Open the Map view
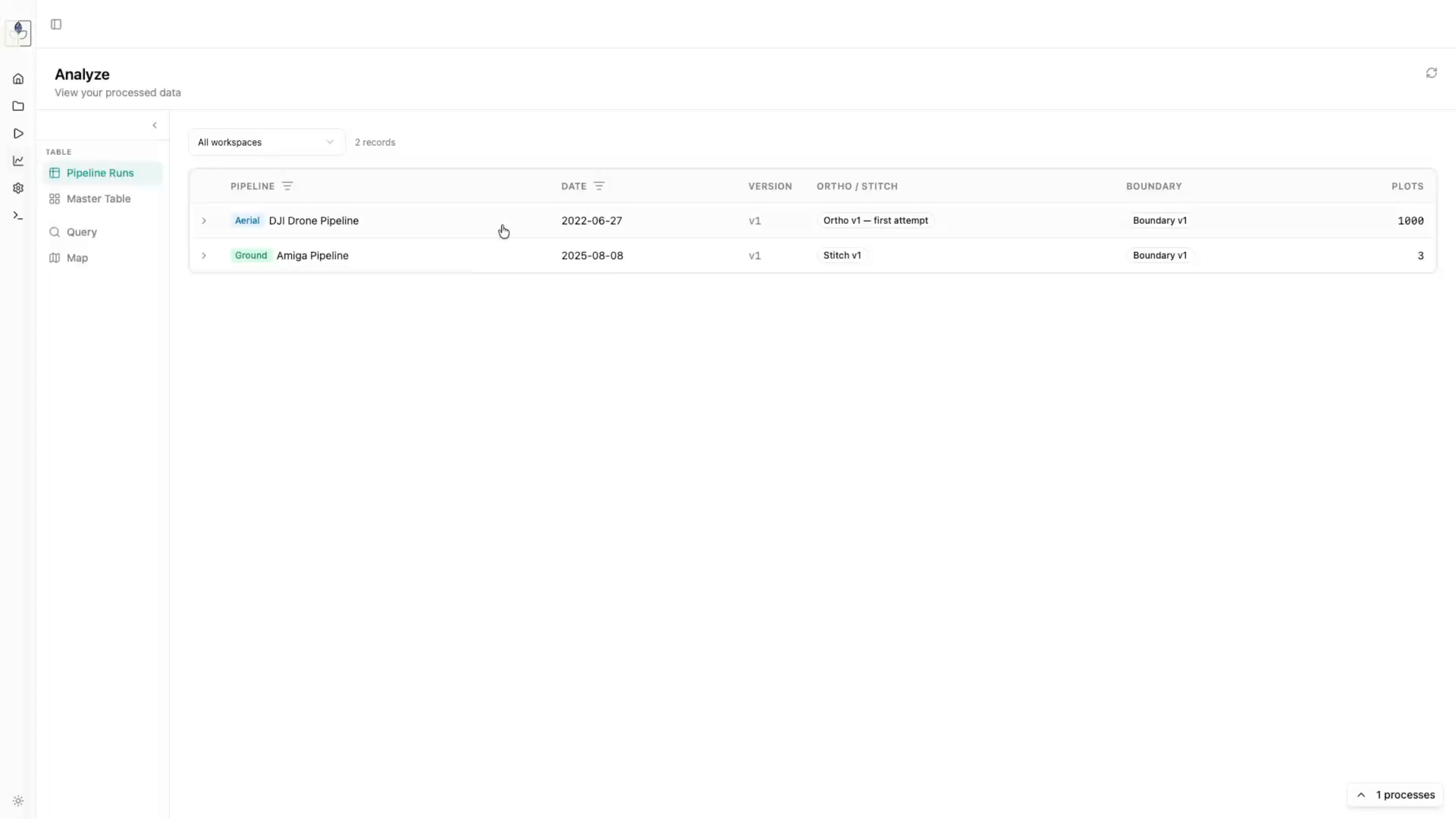The width and height of the screenshot is (1456, 819). point(78,257)
